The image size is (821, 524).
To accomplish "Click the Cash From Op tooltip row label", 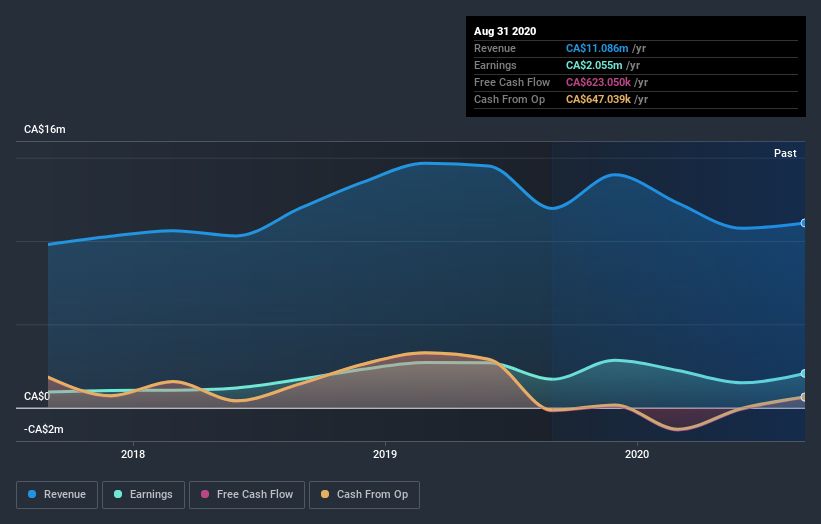I will (509, 99).
